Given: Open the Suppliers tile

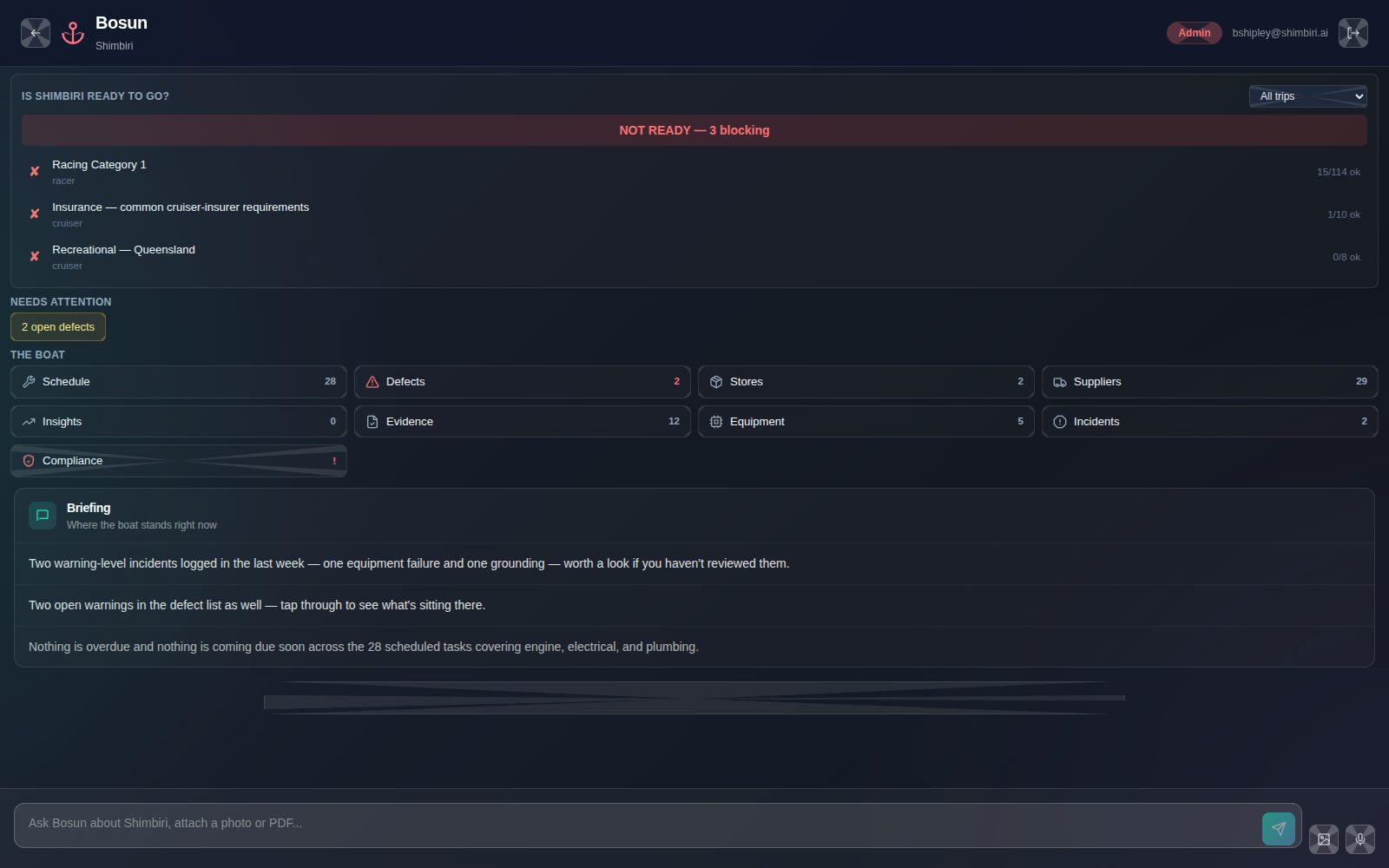Looking at the screenshot, I should (x=1210, y=382).
